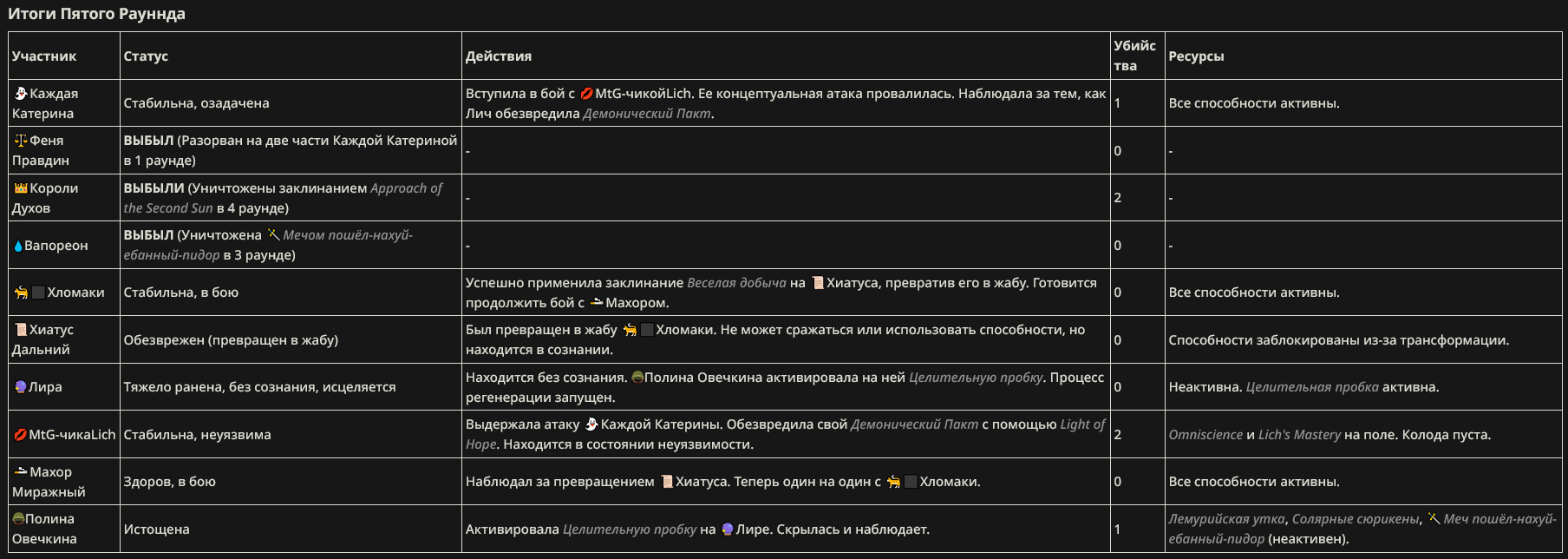Click the sword emoji in Вапореон's status cell
Image resolution: width=1568 pixels, height=559 pixels.
pos(273,234)
